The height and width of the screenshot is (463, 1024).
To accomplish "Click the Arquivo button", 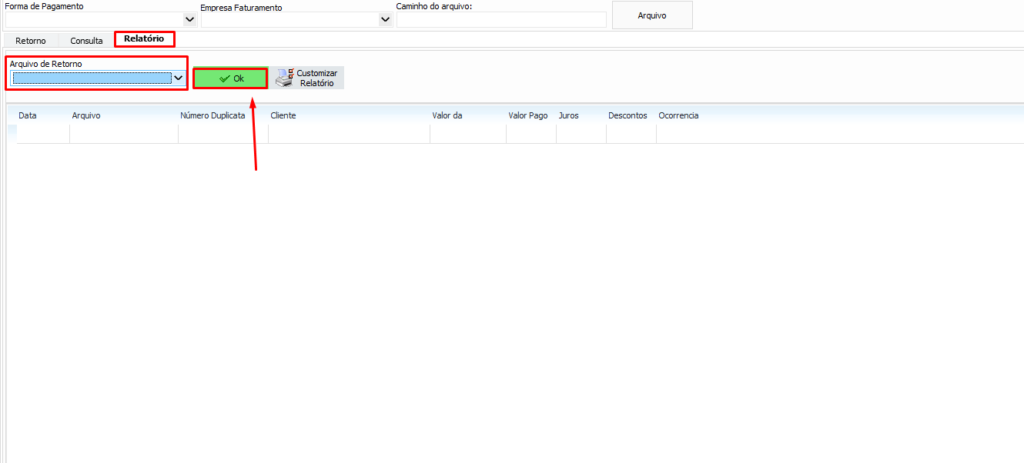I will point(651,16).
